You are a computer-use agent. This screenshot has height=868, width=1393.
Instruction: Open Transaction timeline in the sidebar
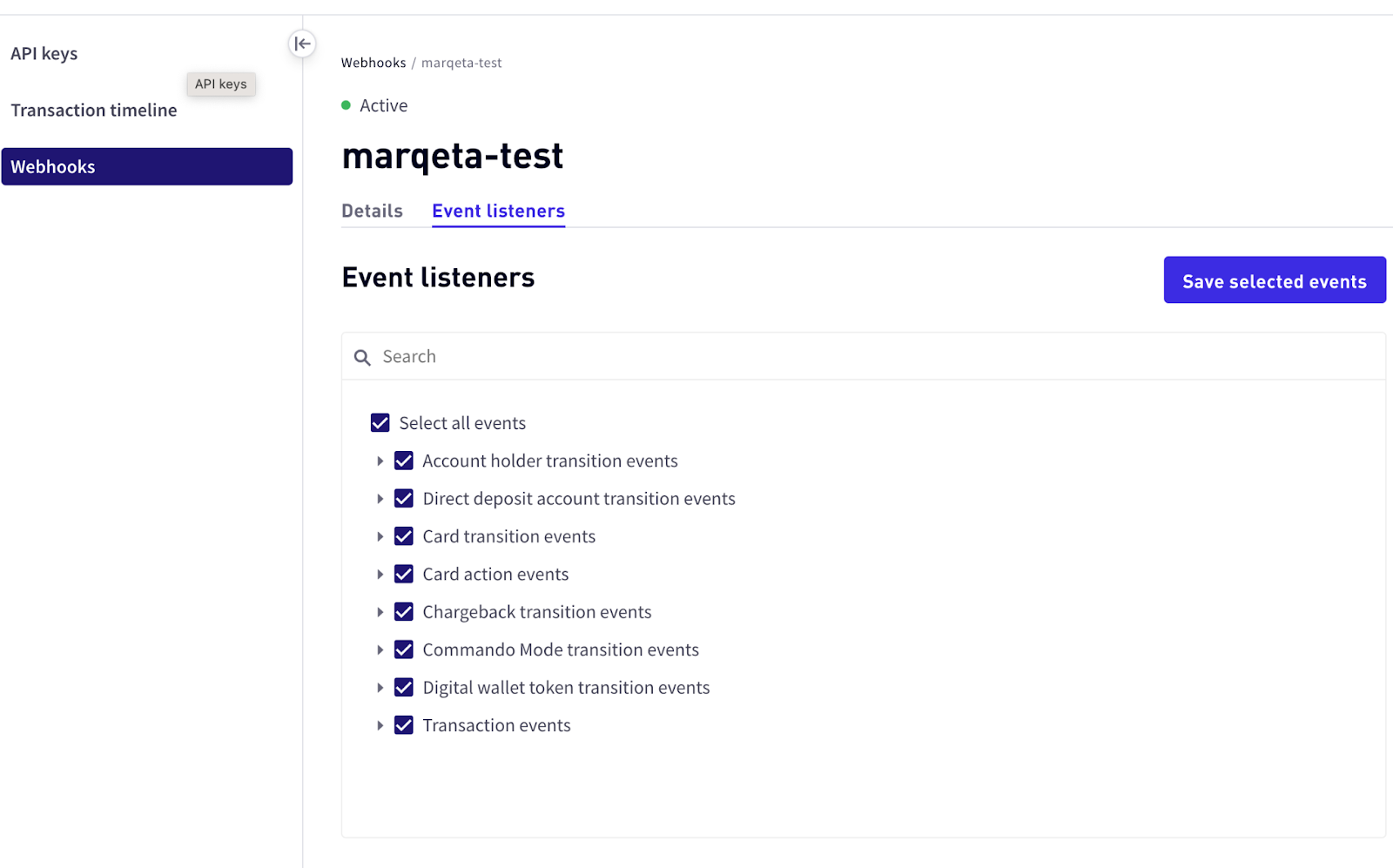(x=94, y=111)
